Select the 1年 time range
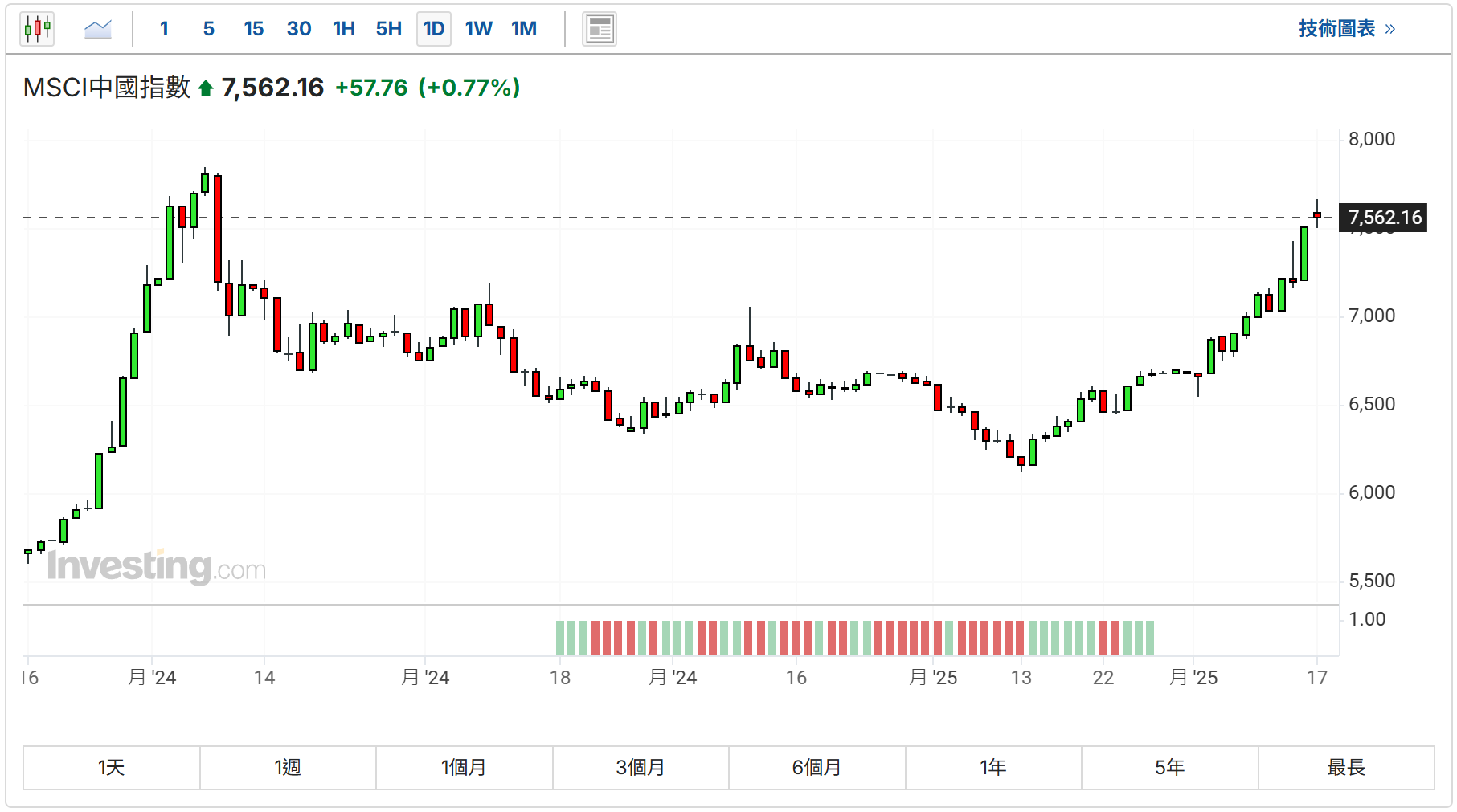The image size is (1457, 812). tap(993, 768)
